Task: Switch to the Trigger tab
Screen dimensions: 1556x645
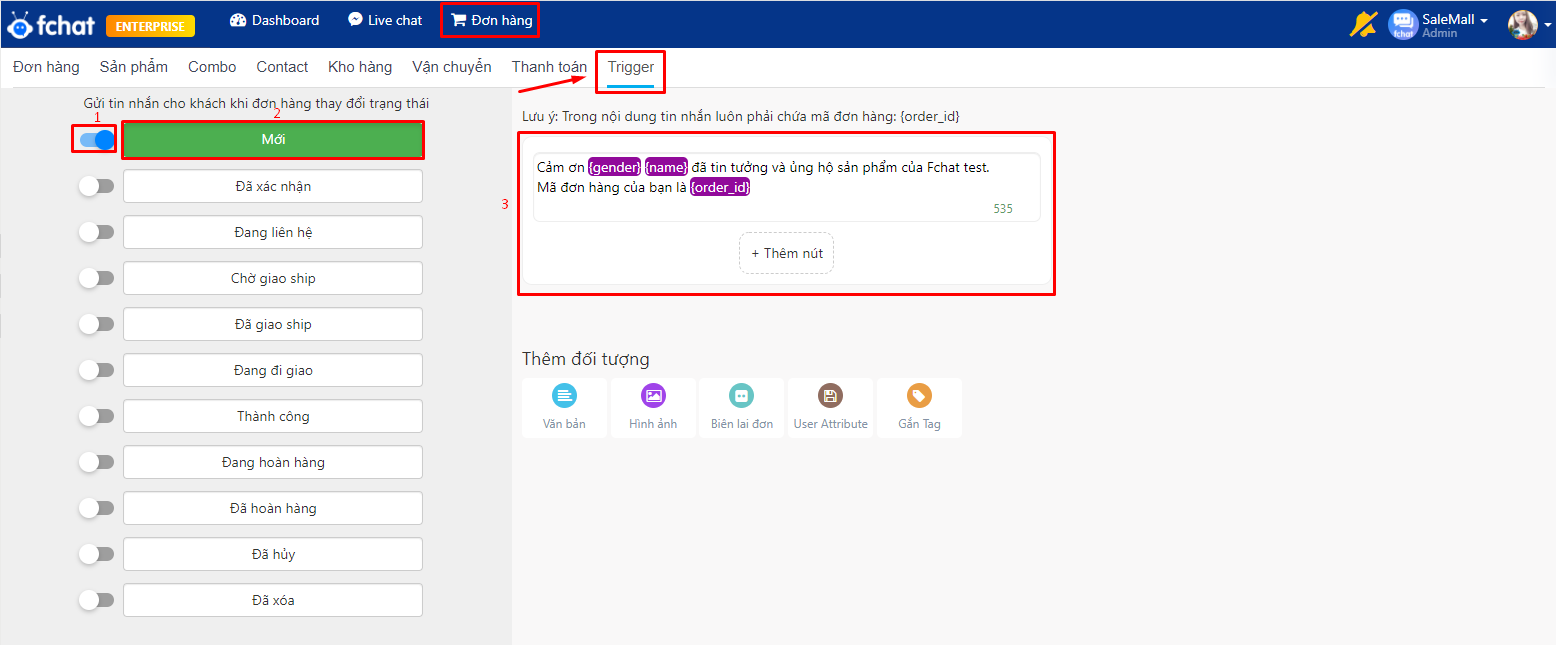Action: pyautogui.click(x=631, y=67)
